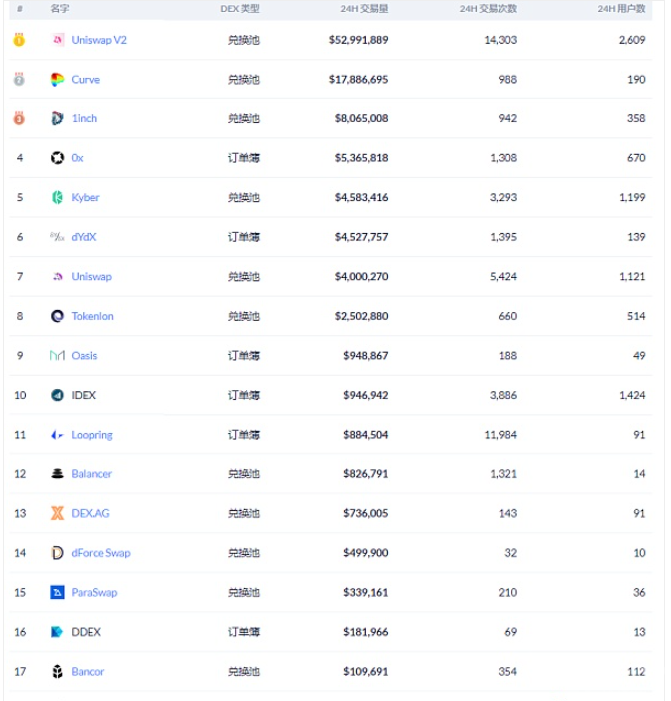Screen dimensions: 671x701
Task: Click the IDEX name text
Action: [x=84, y=395]
